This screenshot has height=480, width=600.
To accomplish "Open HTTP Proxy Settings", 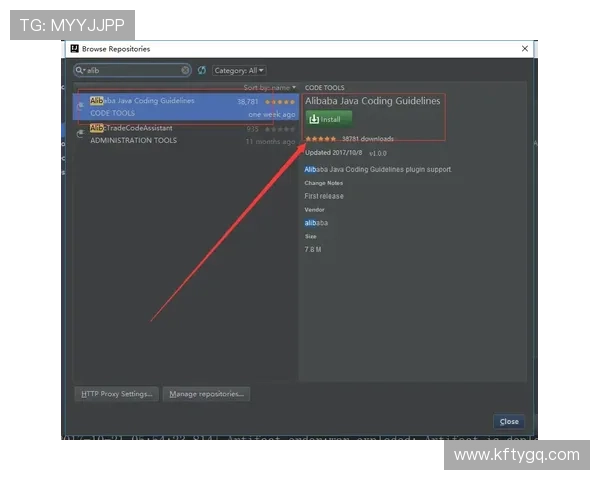I will tap(116, 394).
